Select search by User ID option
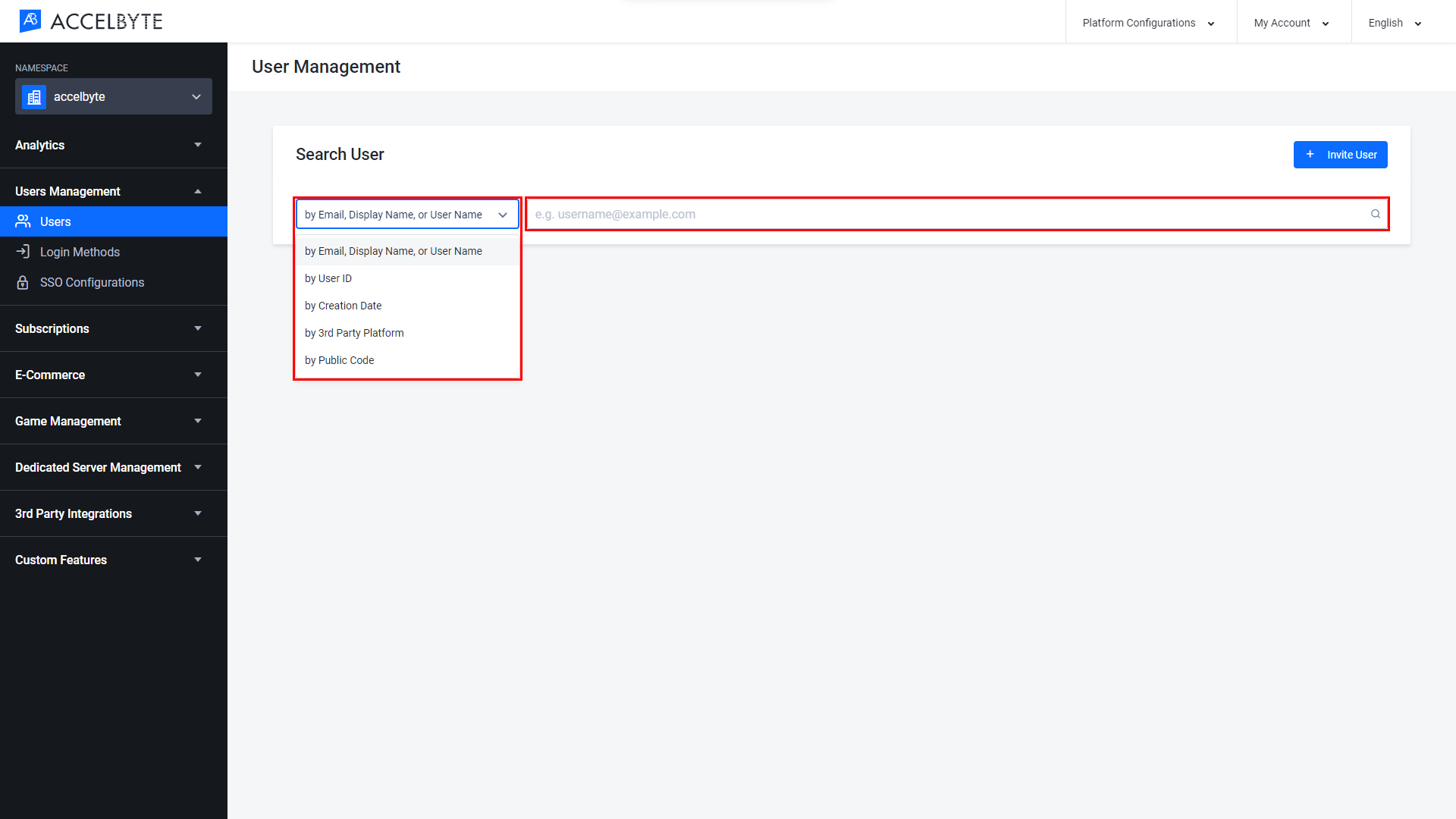 (328, 278)
